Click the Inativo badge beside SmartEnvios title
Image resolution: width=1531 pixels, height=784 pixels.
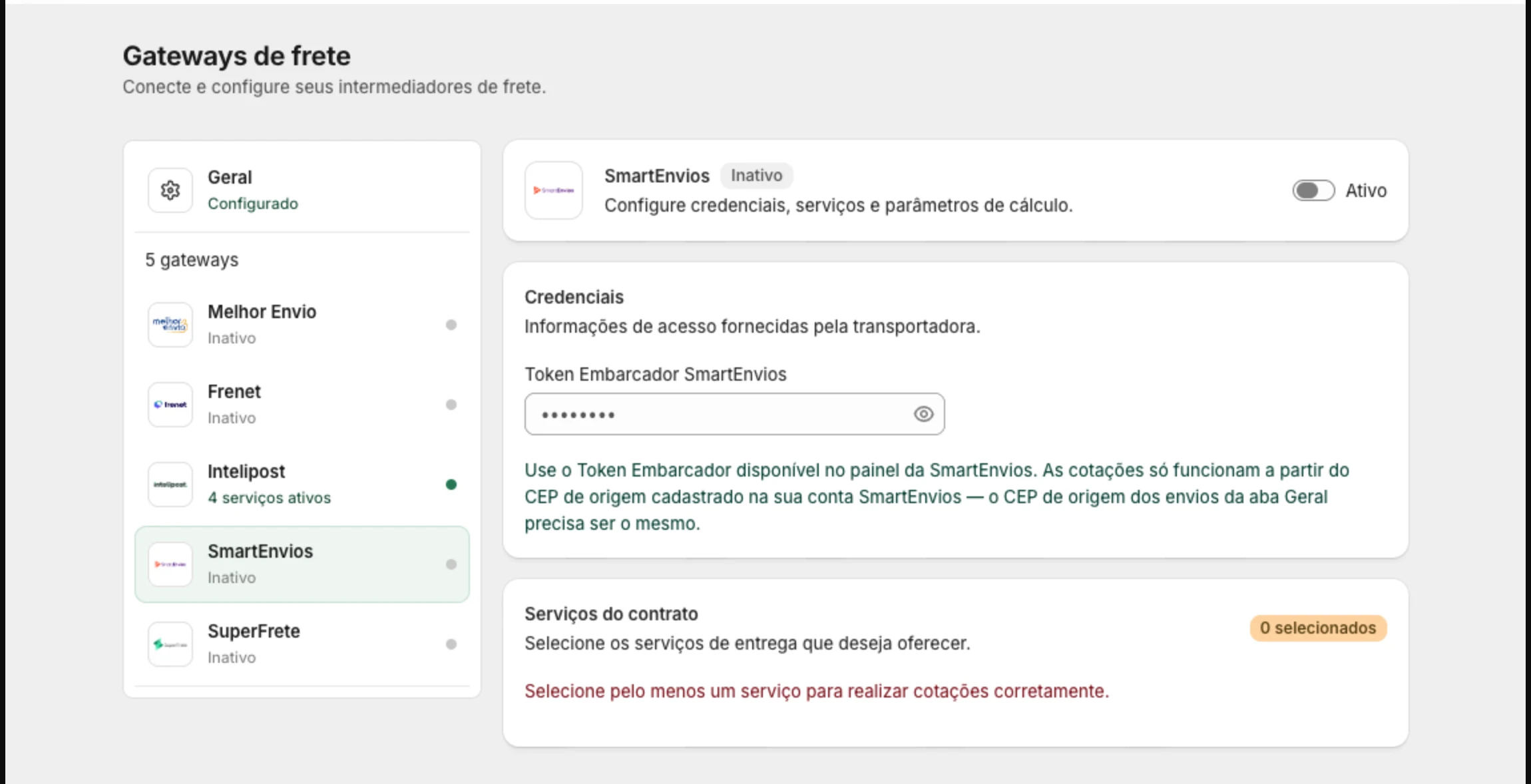[x=756, y=176]
